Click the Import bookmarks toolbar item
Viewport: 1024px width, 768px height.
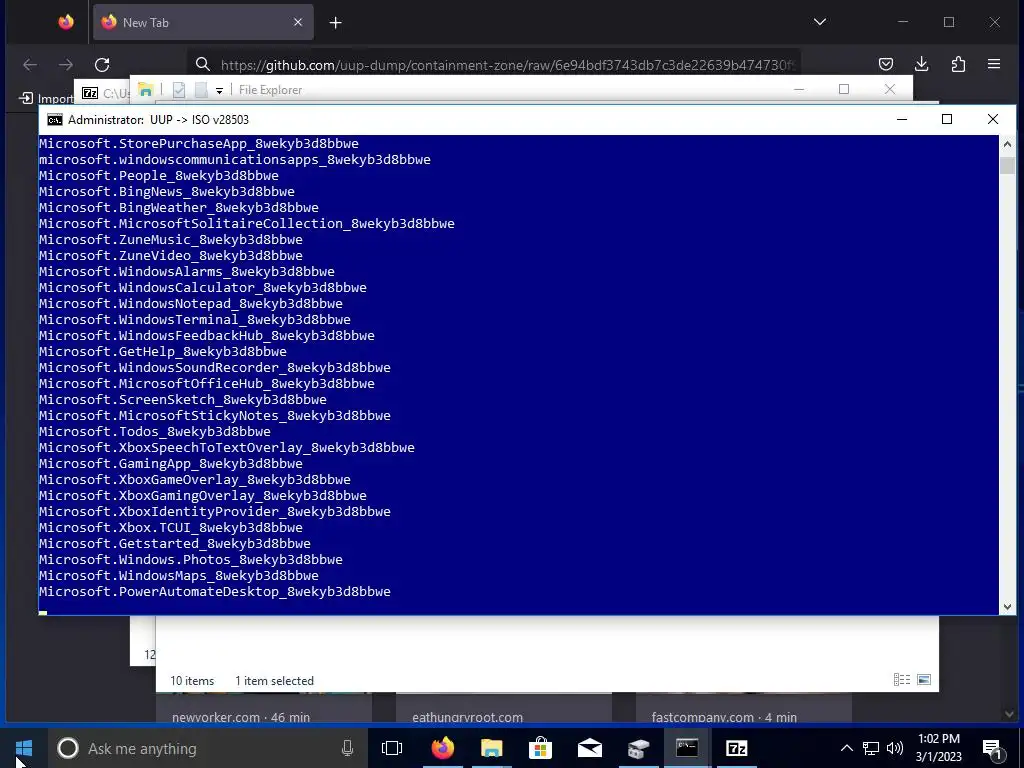click(46, 98)
